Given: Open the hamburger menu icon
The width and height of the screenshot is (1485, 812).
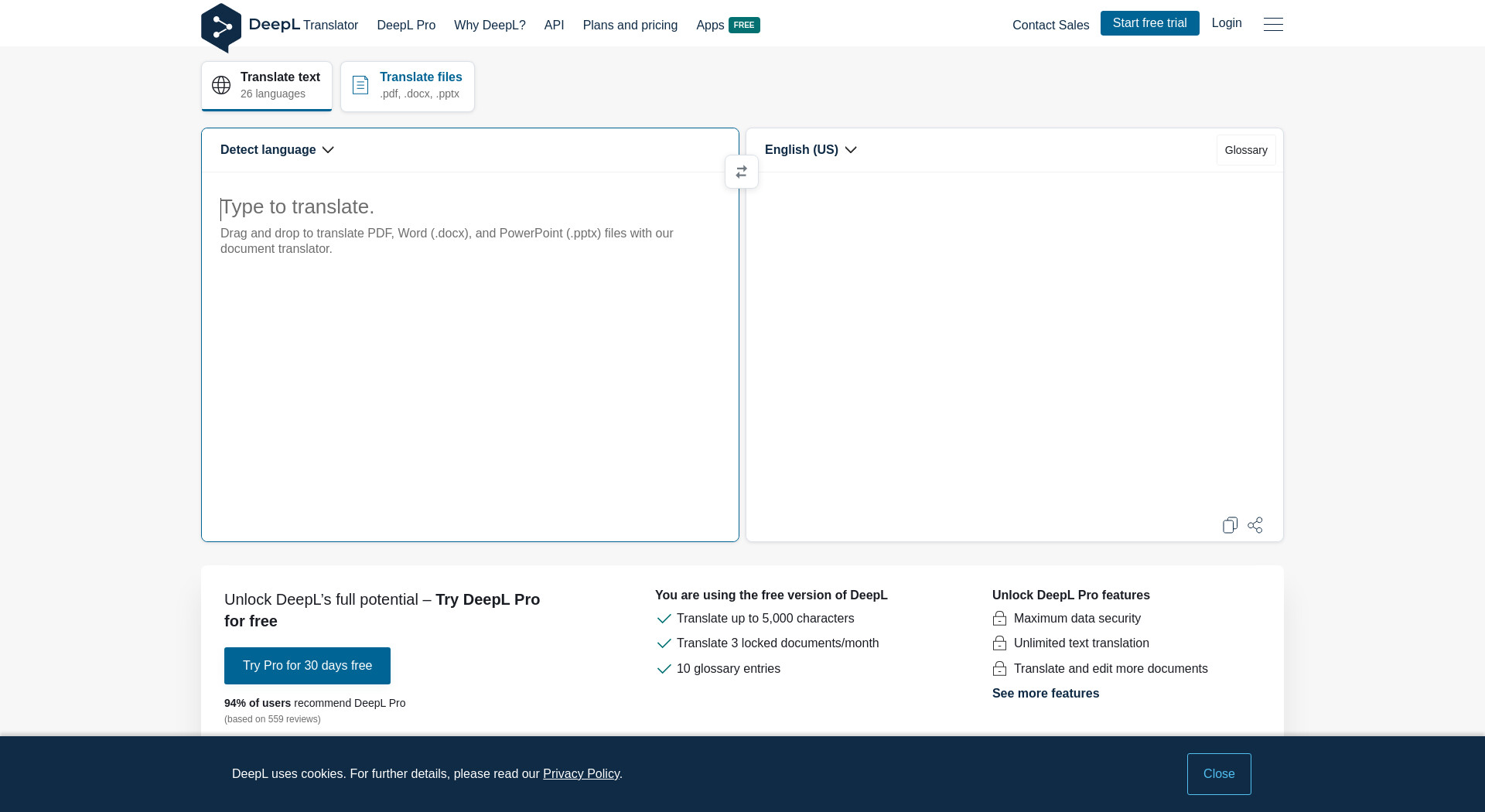Looking at the screenshot, I should [1273, 25].
